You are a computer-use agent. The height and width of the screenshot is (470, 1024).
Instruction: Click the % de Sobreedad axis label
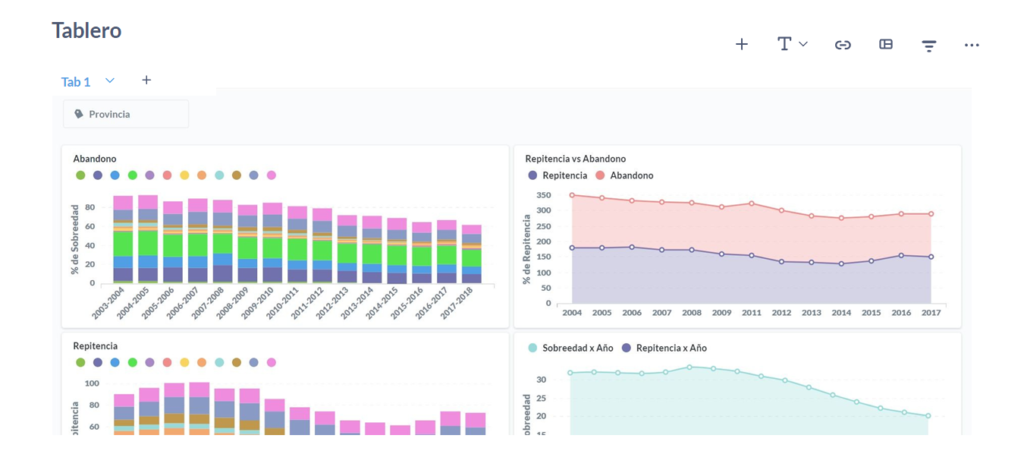[75, 240]
